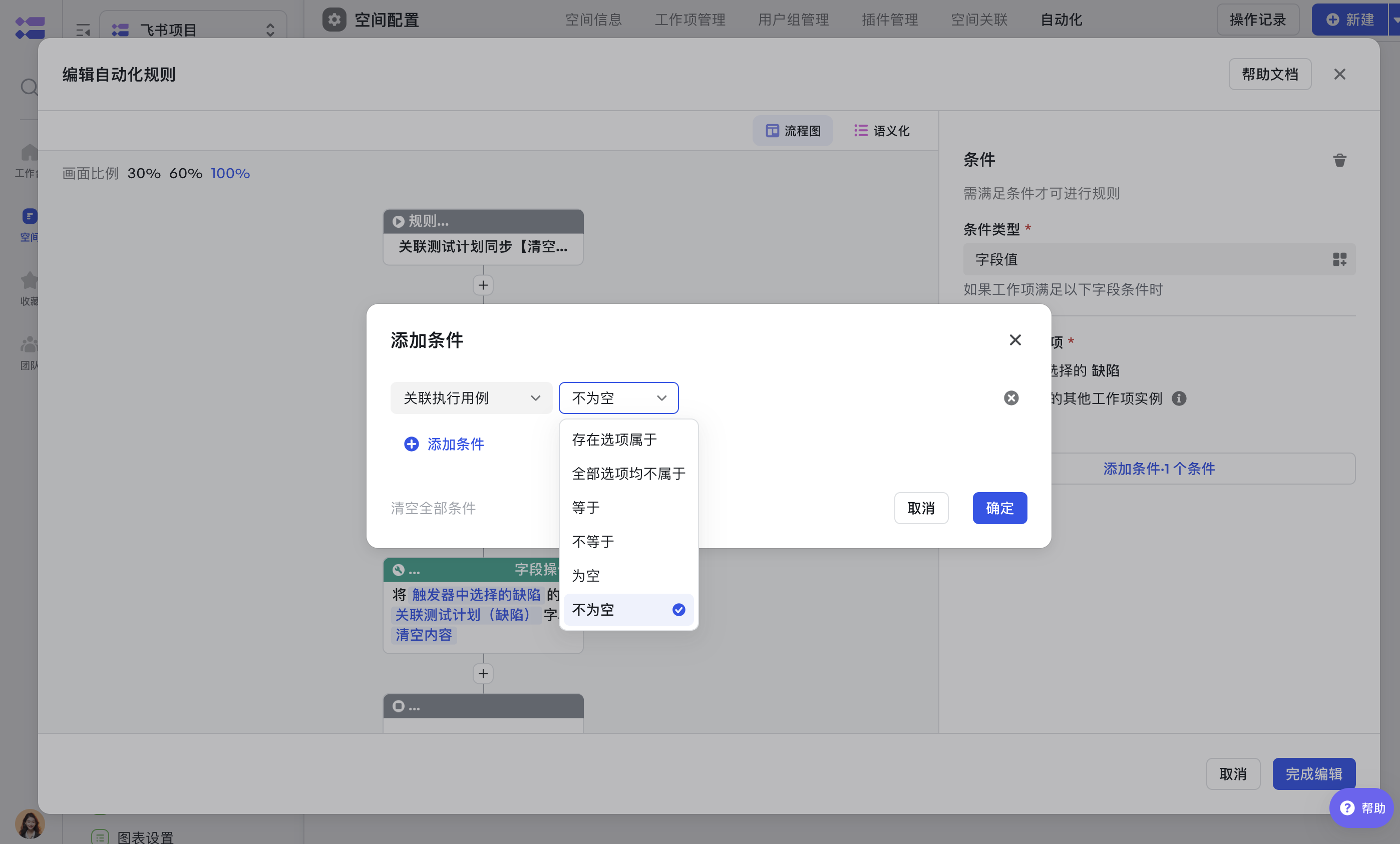
Task: Click the info icon beside 其他工作项实例
Action: point(1179,398)
